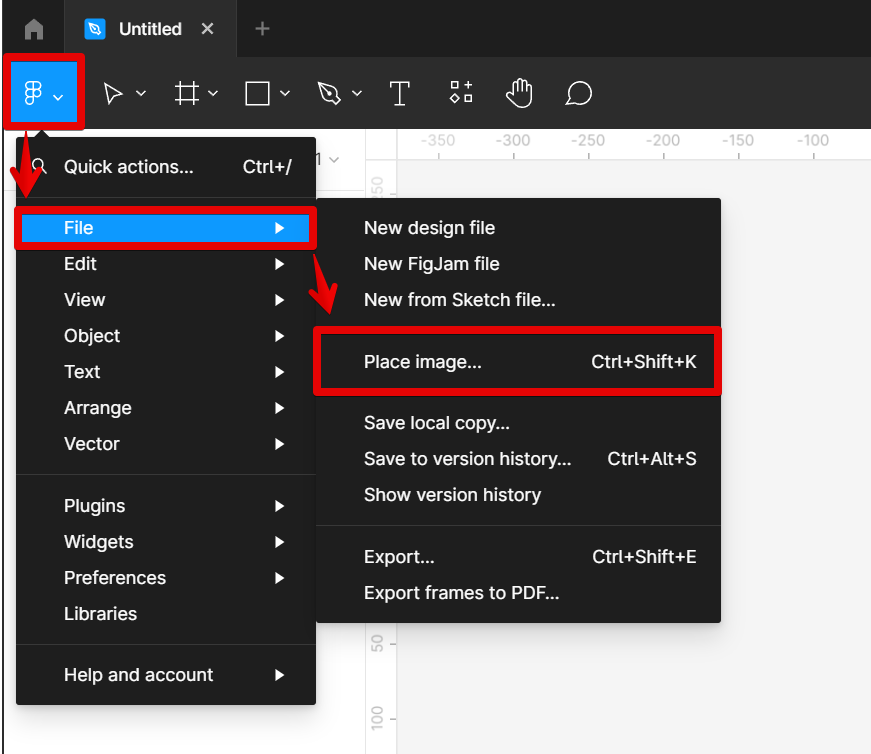Click the Figma main menu logo icon

pyautogui.click(x=33, y=94)
